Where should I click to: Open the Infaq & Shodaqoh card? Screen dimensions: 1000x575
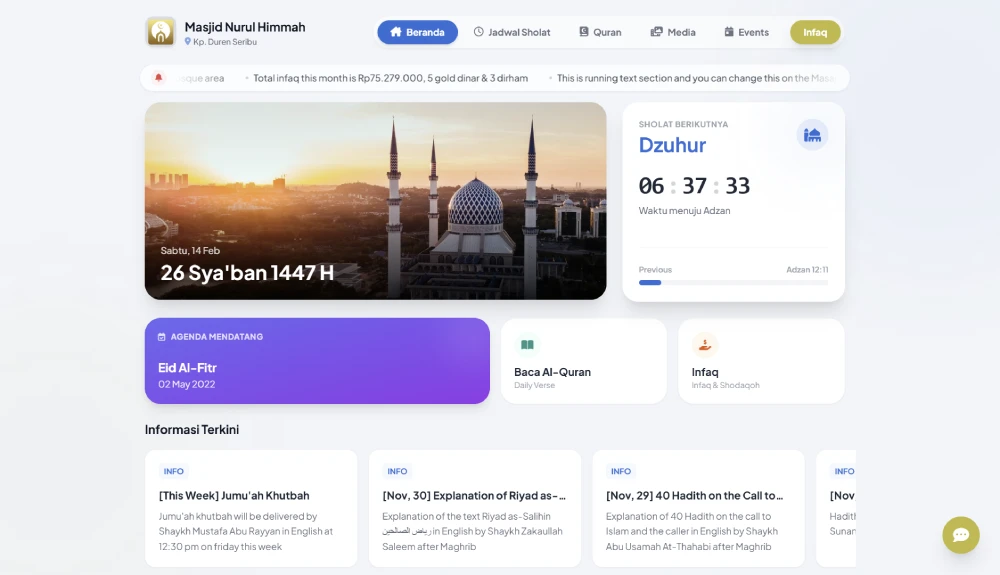761,361
